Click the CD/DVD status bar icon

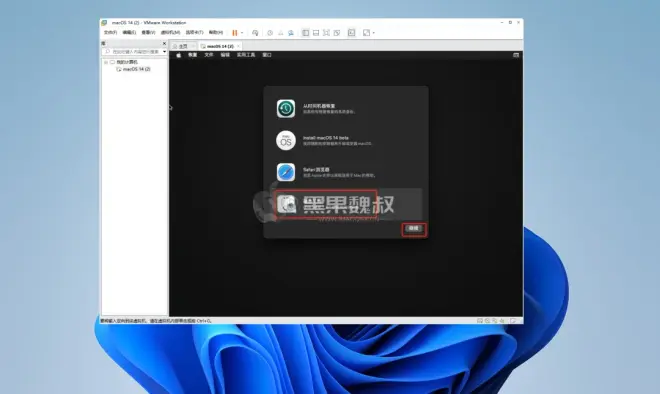pos(487,321)
